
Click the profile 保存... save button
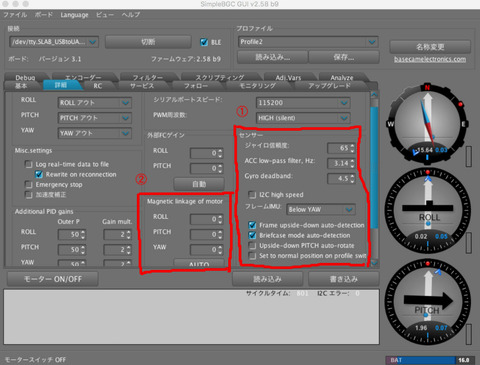344,57
